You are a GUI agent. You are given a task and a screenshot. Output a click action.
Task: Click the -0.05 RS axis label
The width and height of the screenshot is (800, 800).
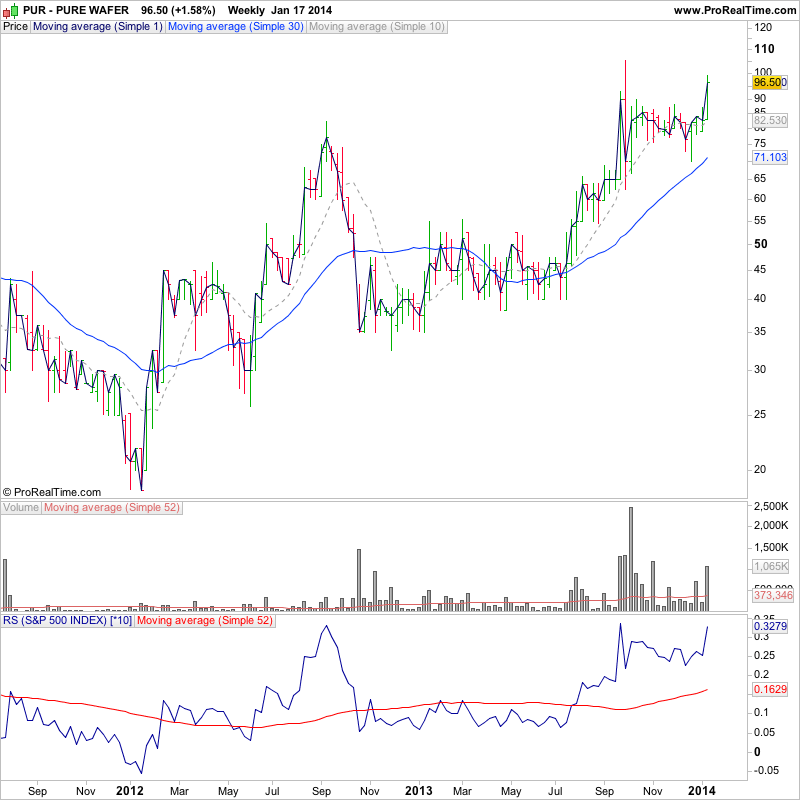(x=766, y=770)
